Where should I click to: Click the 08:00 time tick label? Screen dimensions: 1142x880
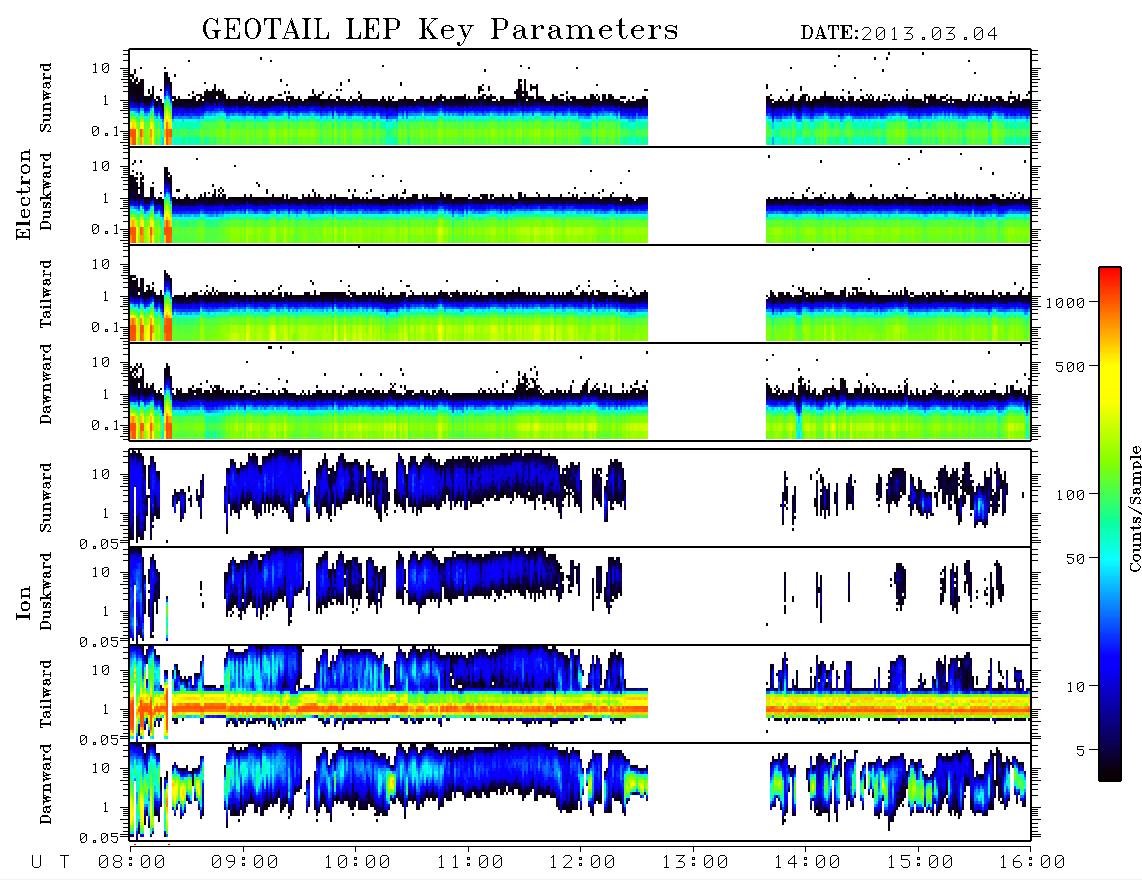[132, 863]
